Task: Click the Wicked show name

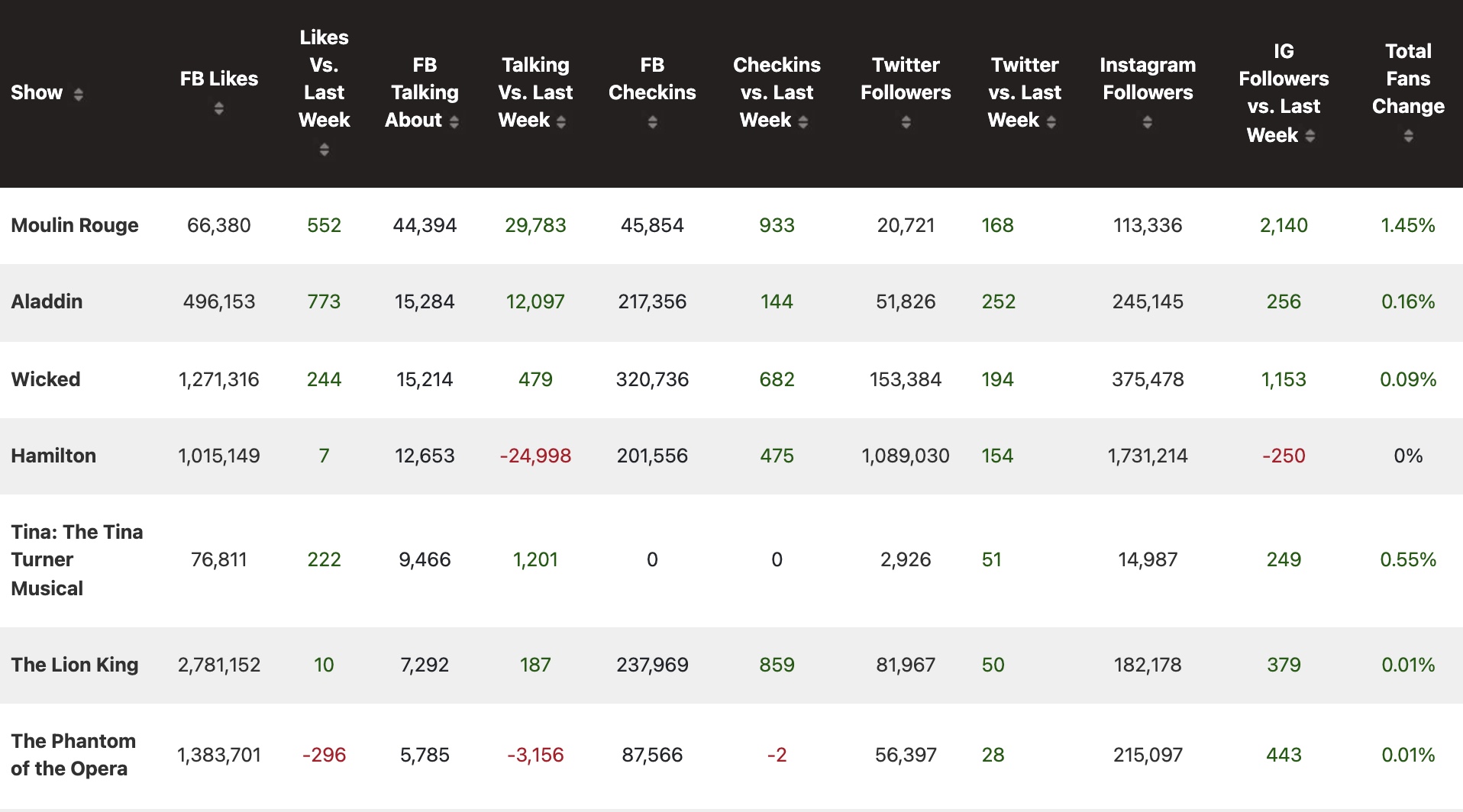Action: [46, 379]
